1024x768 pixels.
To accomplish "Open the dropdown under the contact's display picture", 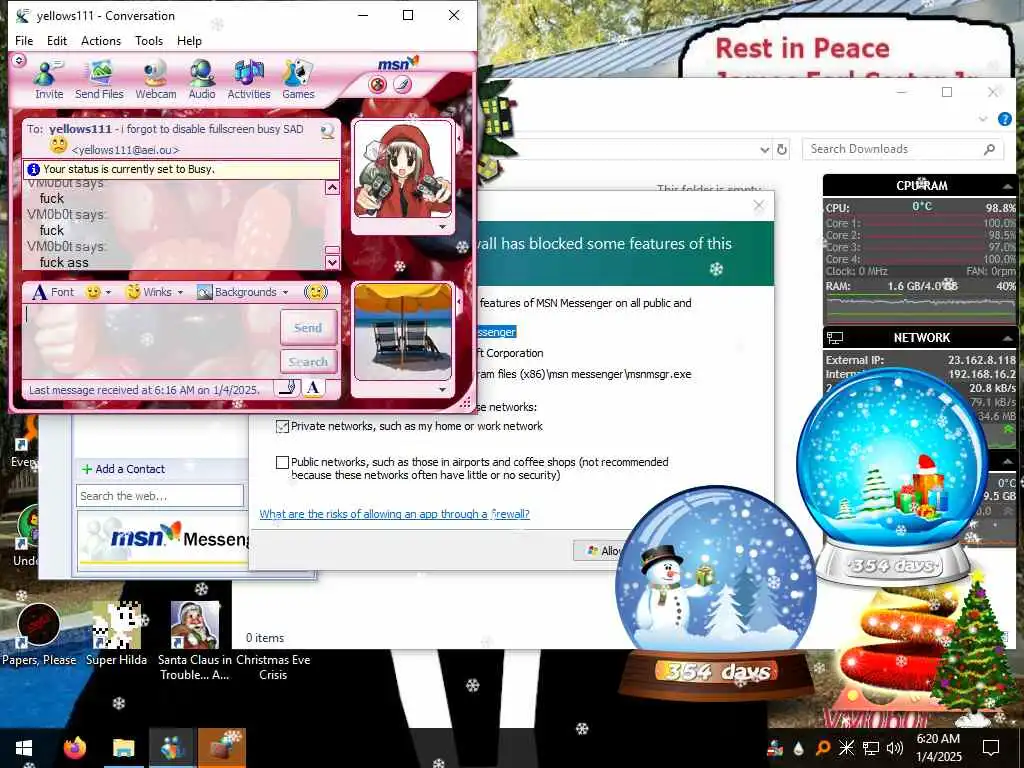I will point(442,227).
